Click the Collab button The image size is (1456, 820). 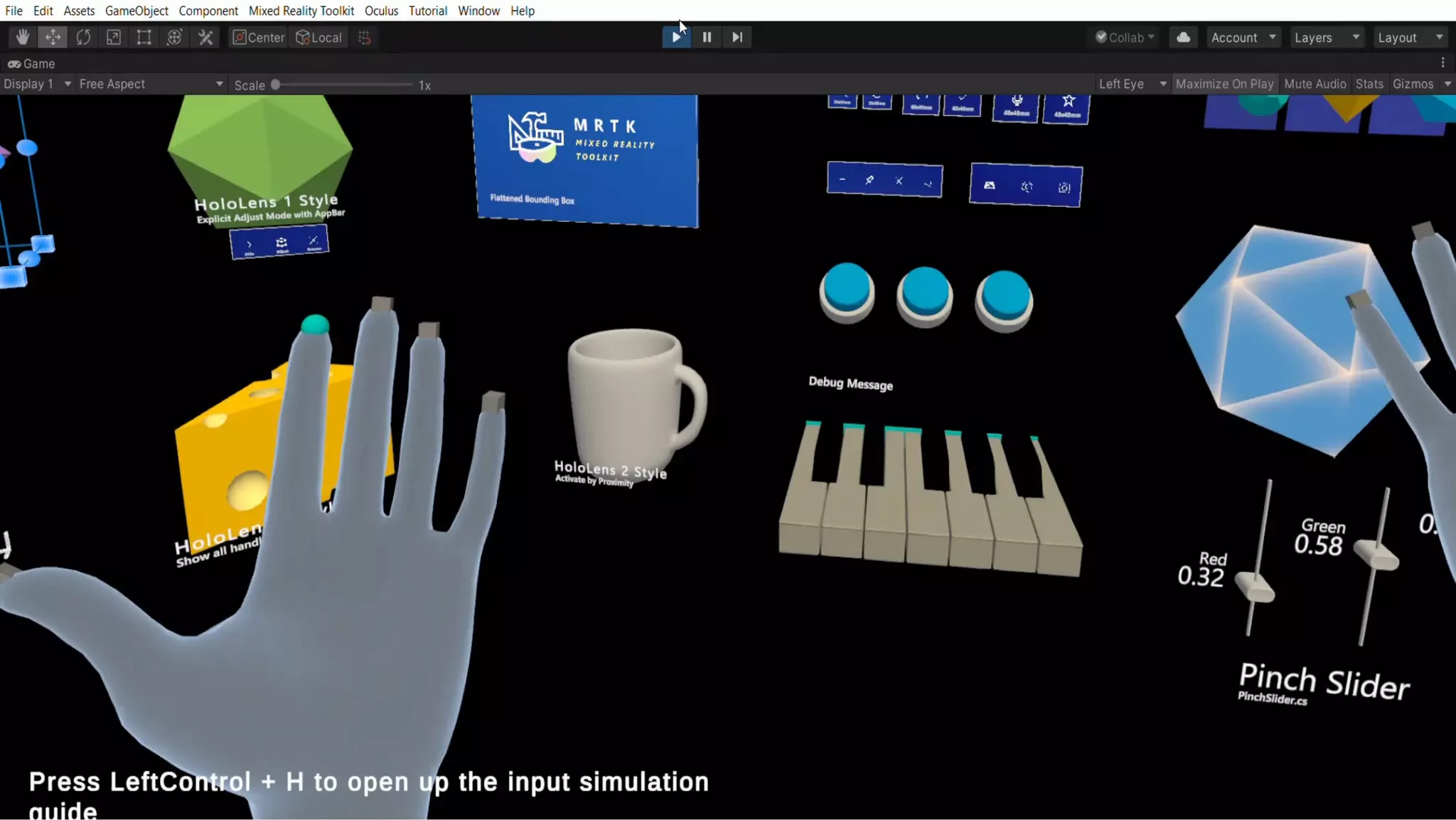pyautogui.click(x=1125, y=37)
